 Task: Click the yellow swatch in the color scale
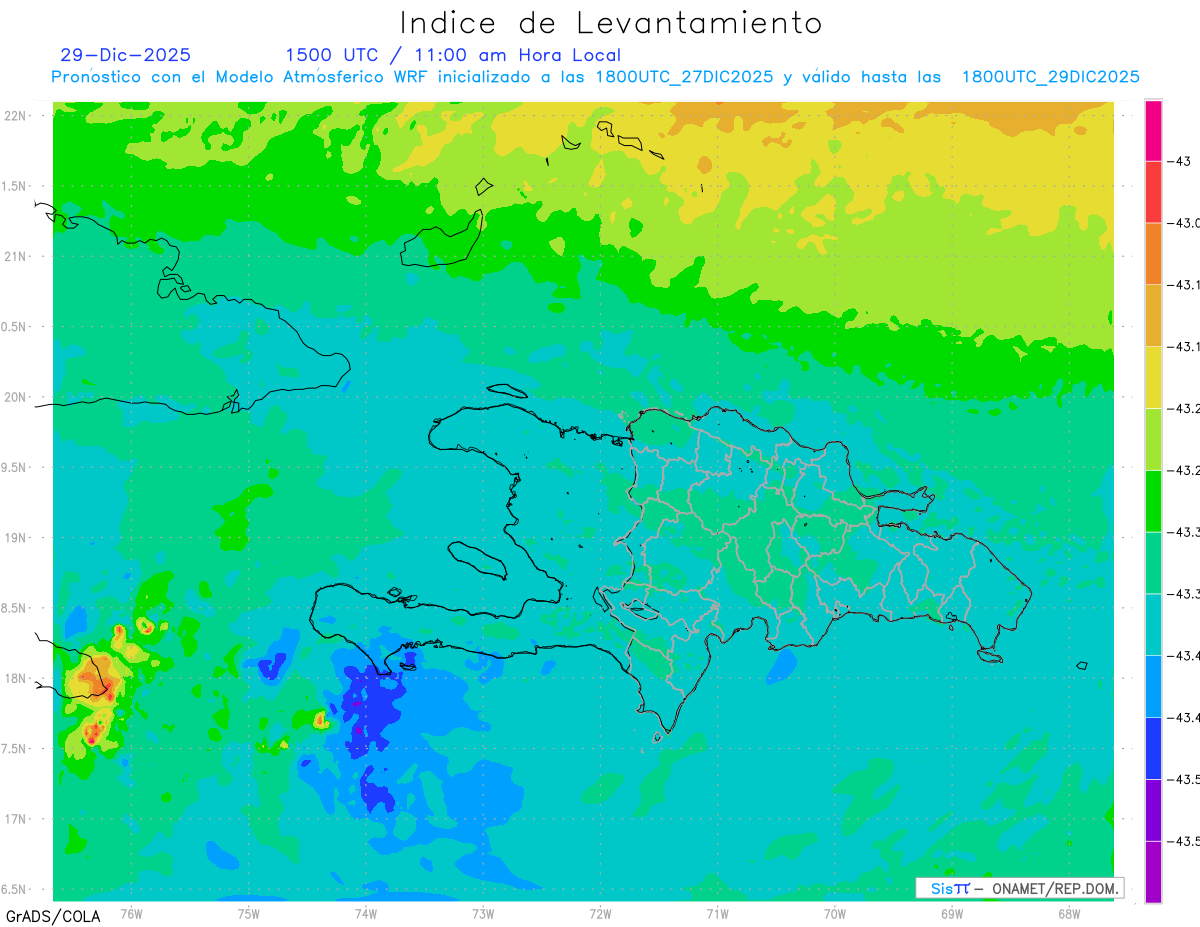pyautogui.click(x=1153, y=377)
